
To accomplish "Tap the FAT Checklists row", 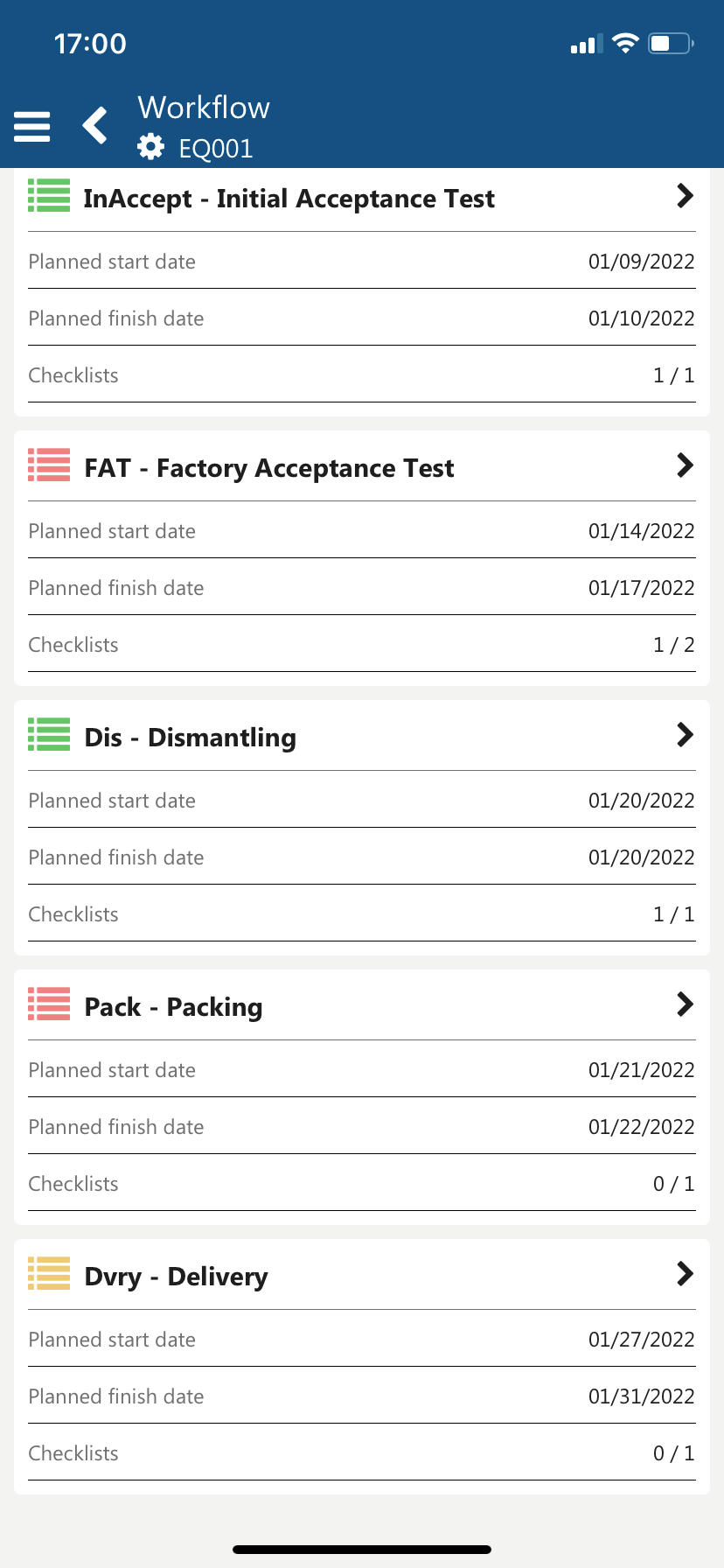I will click(x=362, y=645).
